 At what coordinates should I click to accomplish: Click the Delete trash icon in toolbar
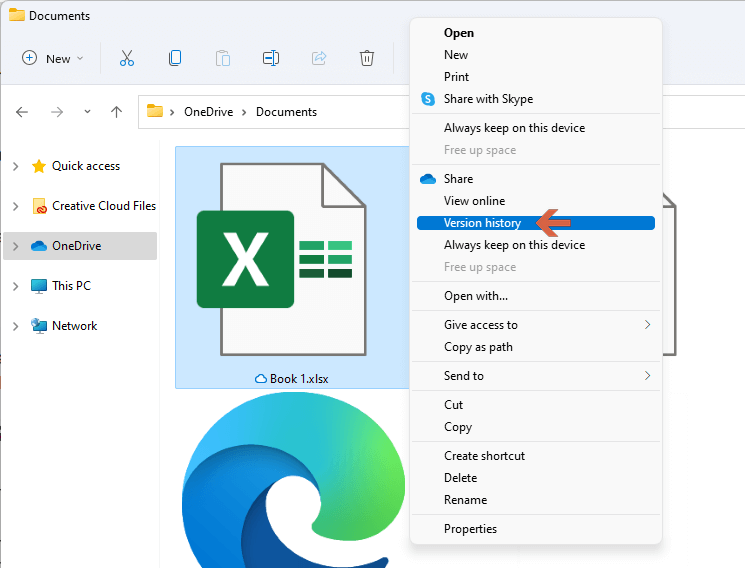(366, 58)
